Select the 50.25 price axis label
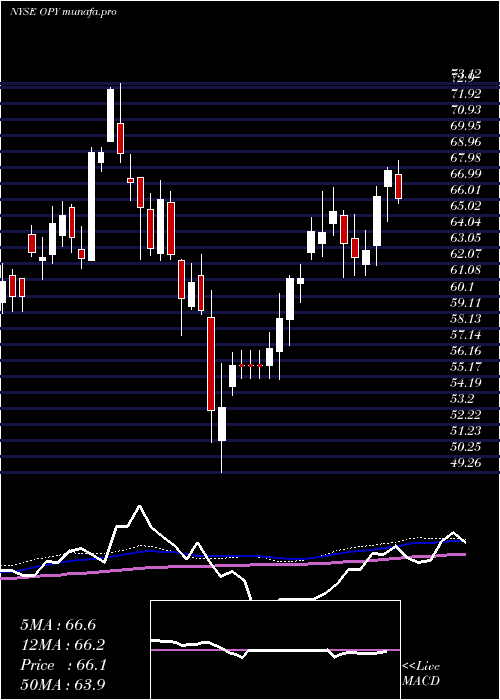Screen dimensions: 500x700 466,447
